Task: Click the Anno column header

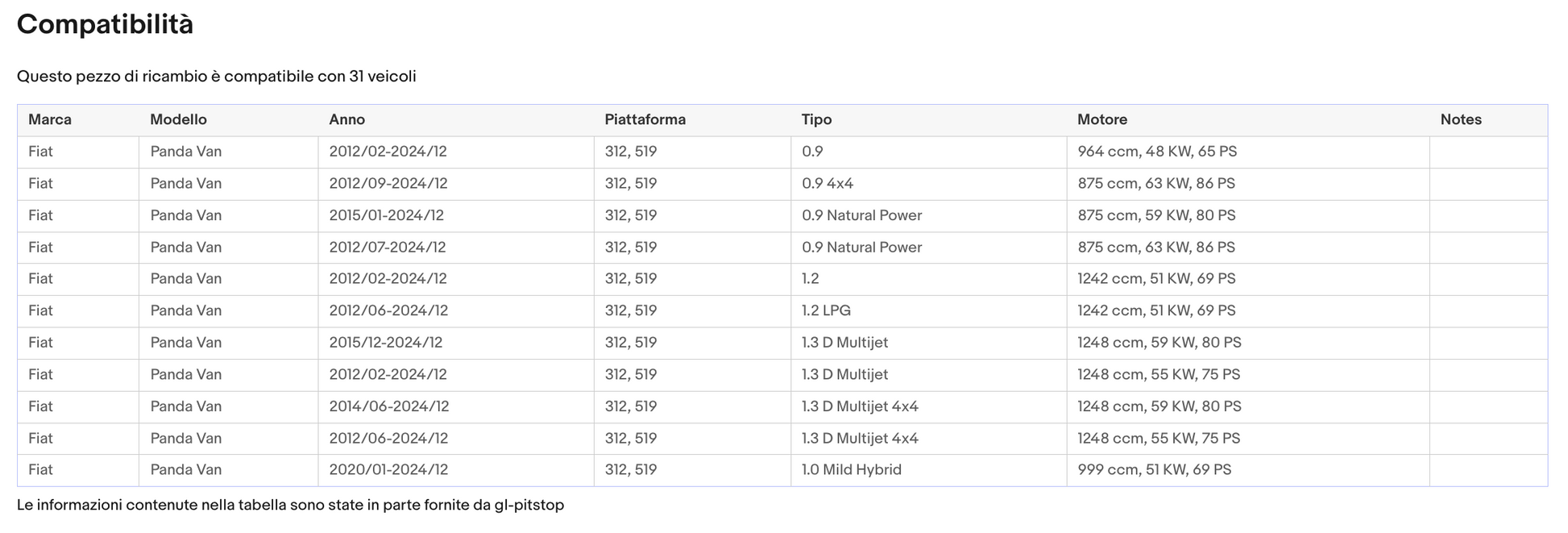Action: point(346,119)
